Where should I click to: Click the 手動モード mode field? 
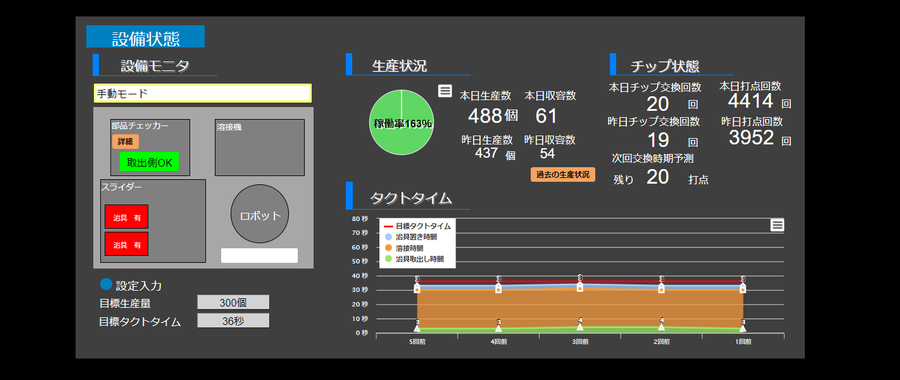click(x=203, y=93)
